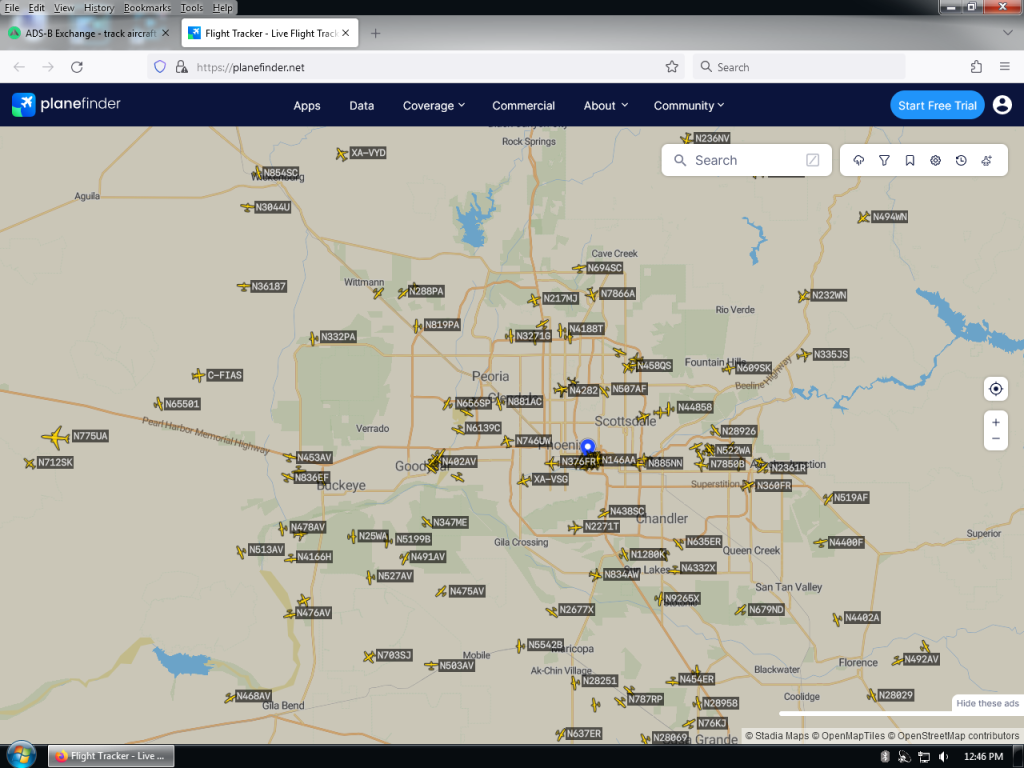This screenshot has height=768, width=1024.
Task: Select aircraft C-FIAS on the map
Action: click(x=199, y=375)
